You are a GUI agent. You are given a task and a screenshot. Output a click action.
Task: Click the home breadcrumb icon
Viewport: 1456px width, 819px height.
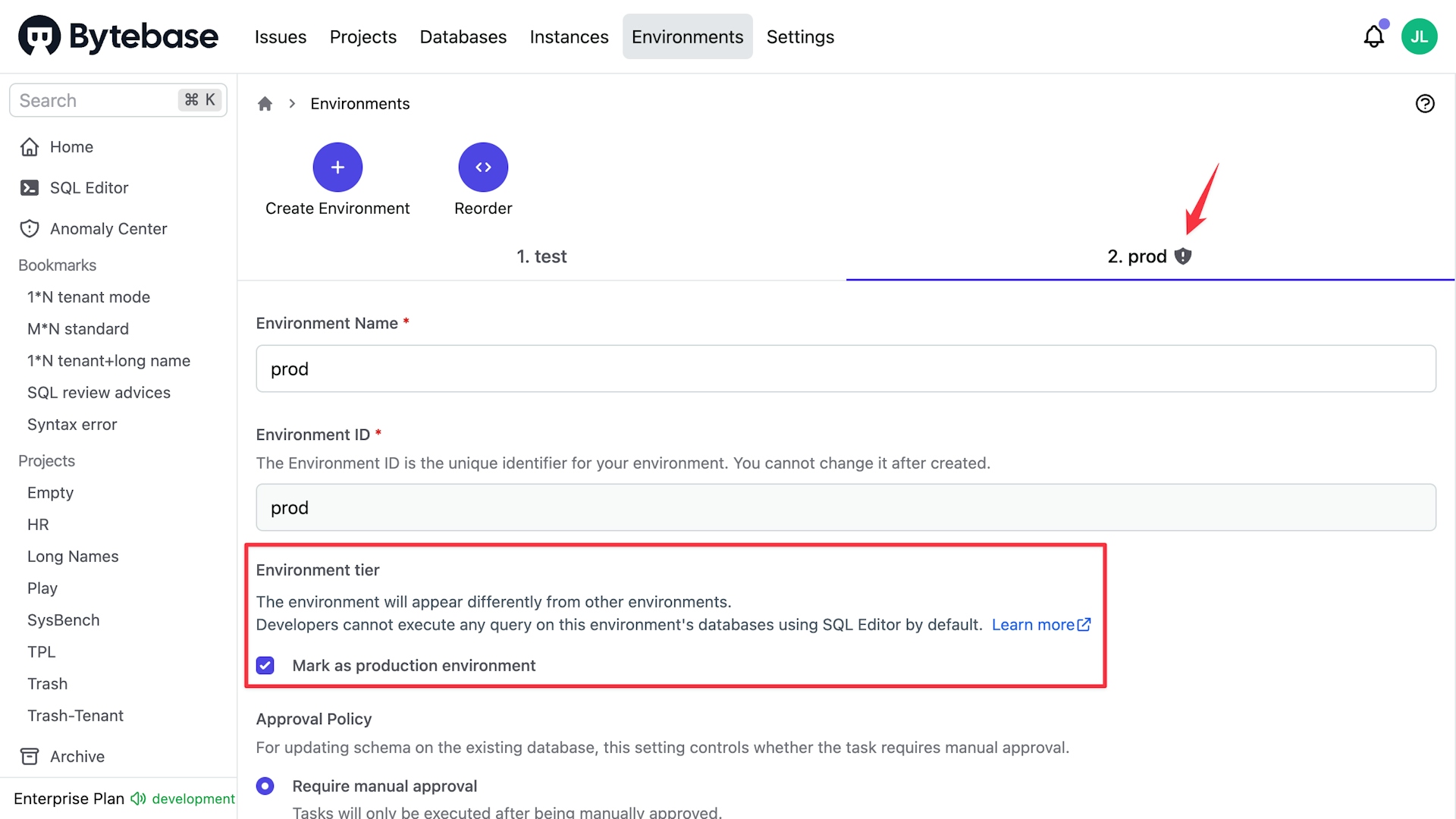point(265,104)
